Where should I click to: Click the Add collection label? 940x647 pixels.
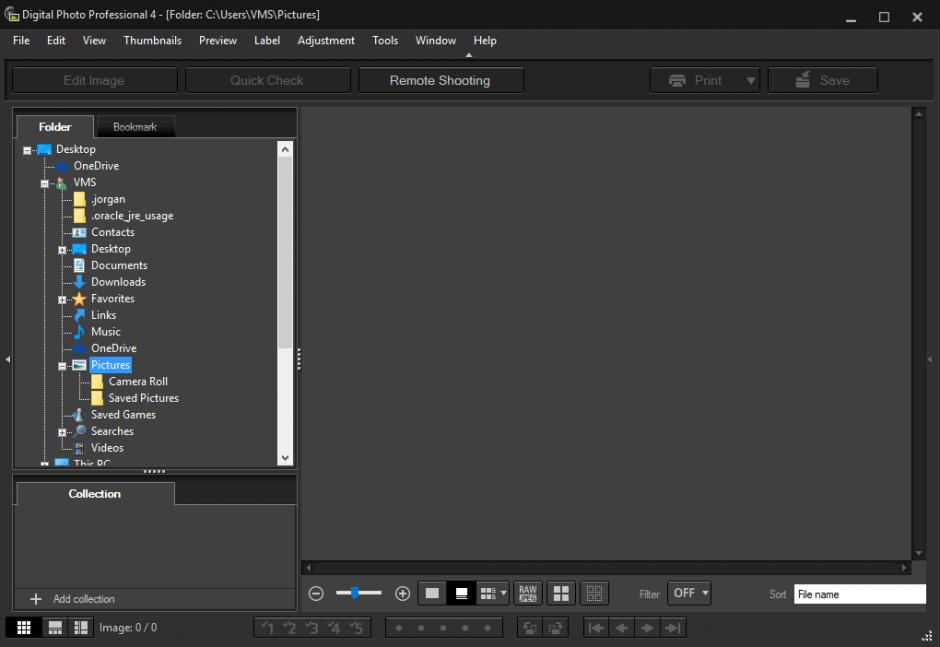(x=83, y=599)
